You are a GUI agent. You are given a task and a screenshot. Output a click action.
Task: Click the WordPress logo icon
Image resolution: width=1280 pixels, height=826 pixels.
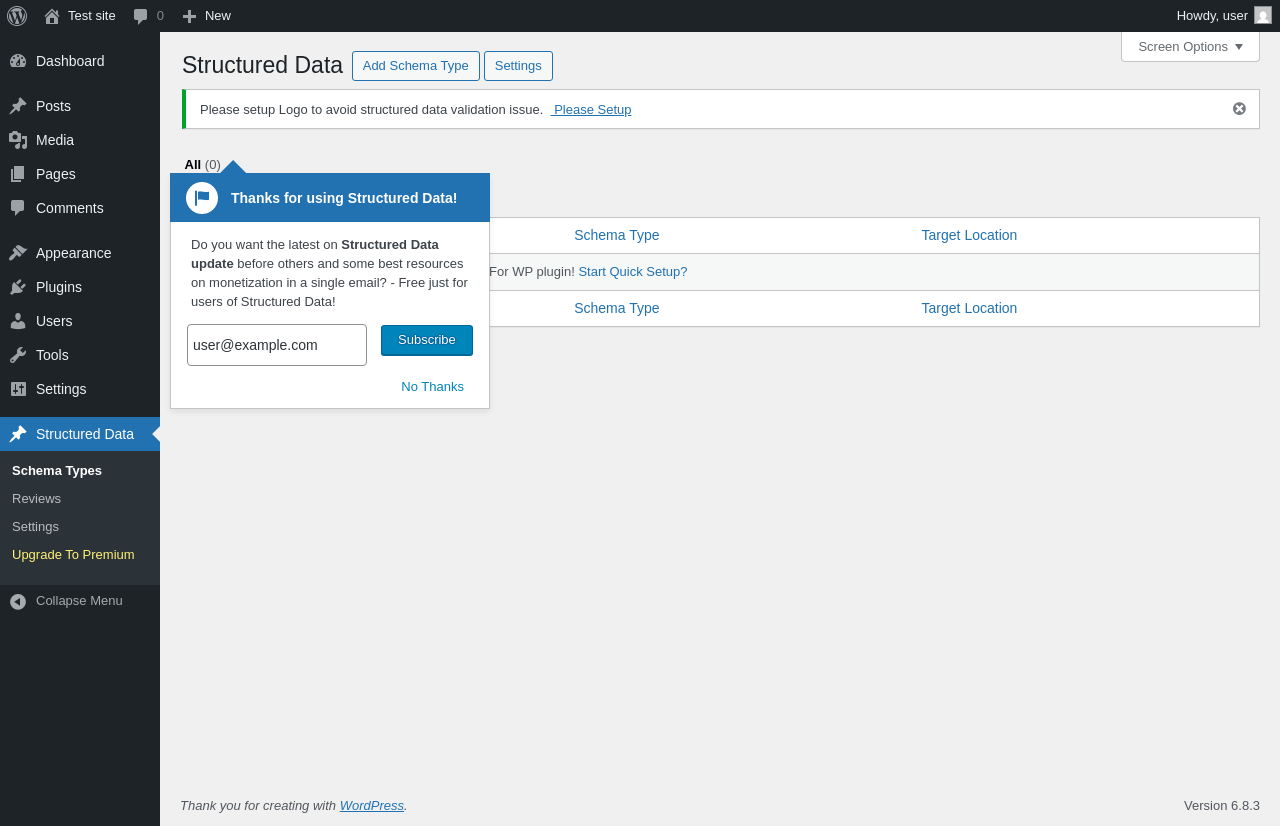click(x=17, y=16)
